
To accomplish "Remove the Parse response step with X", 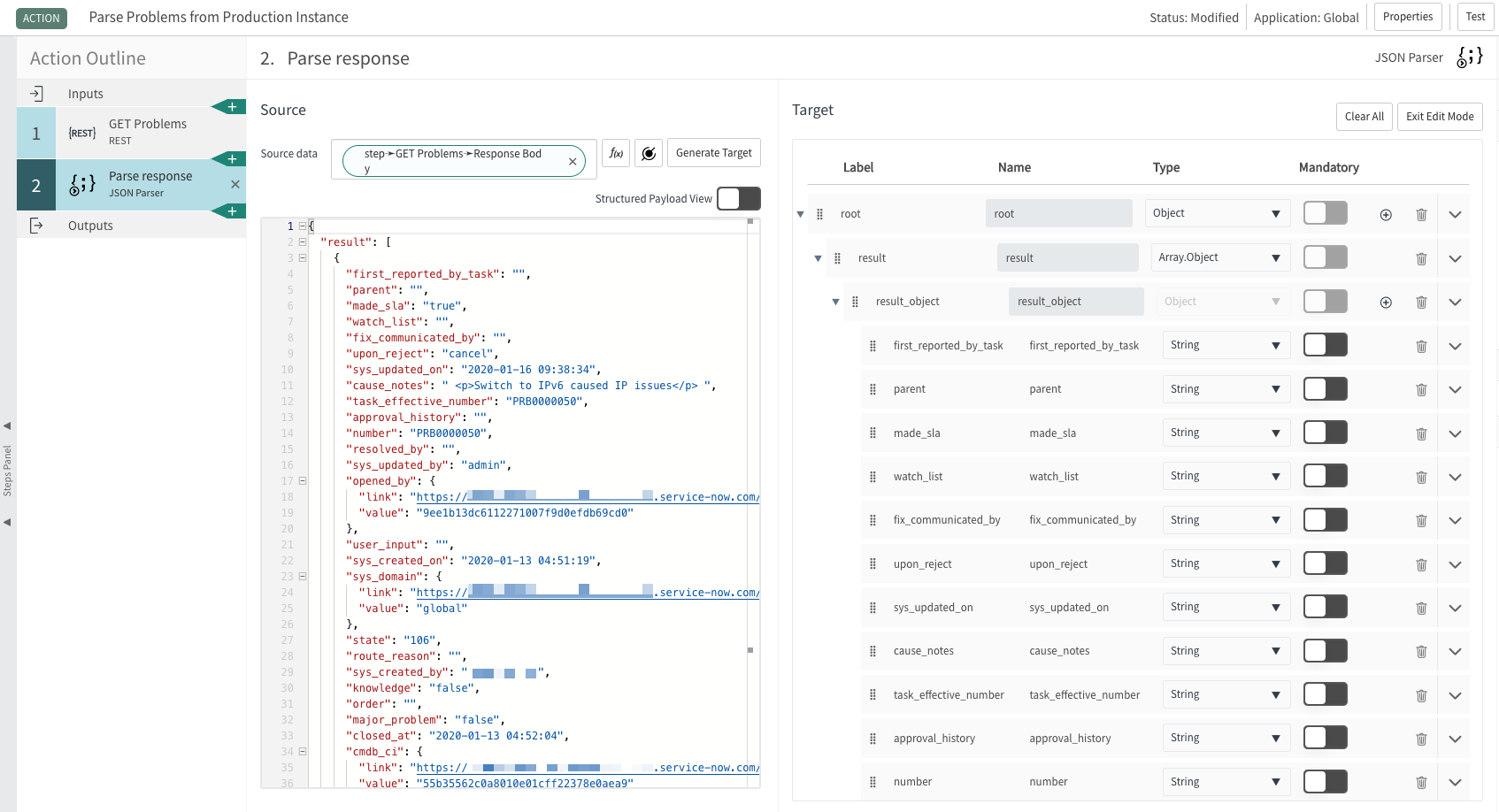I will click(235, 184).
